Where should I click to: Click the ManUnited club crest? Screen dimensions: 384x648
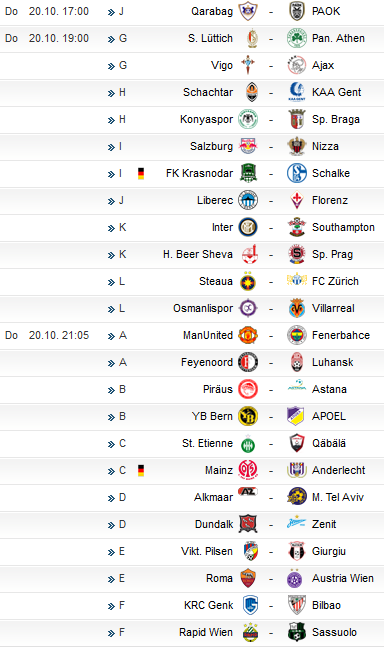click(x=248, y=335)
